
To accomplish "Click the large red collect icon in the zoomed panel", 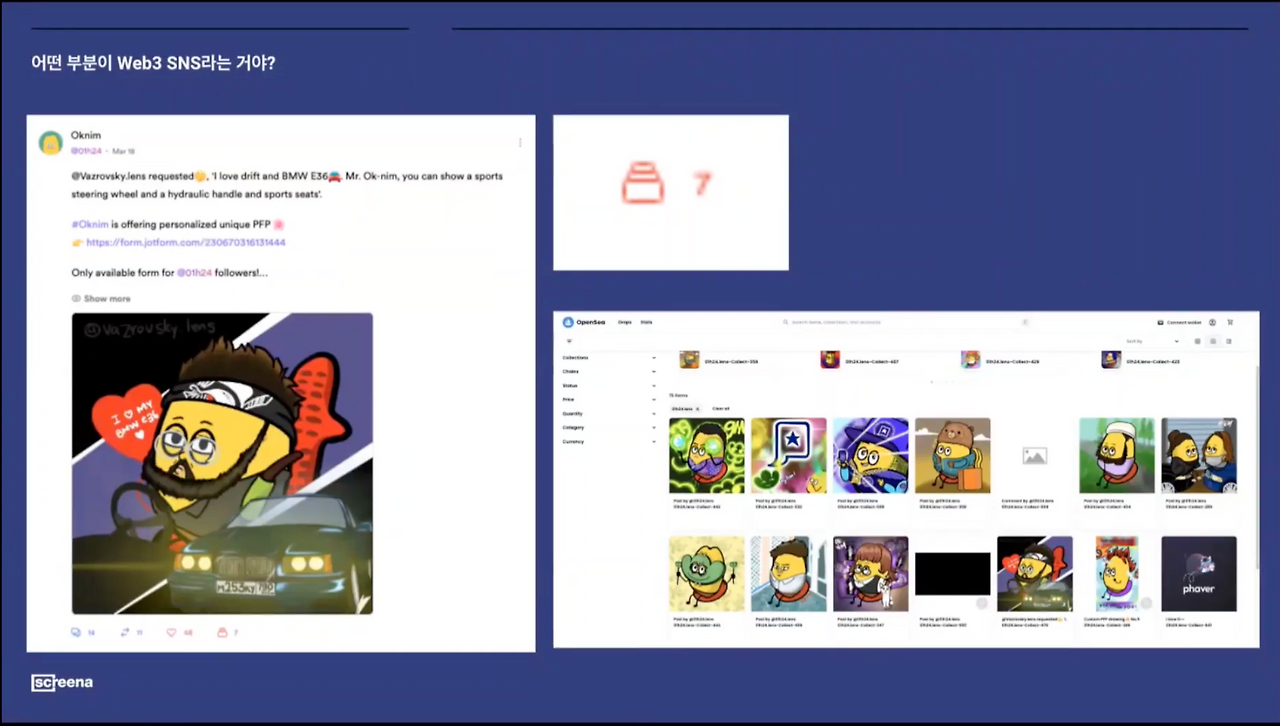I will (x=642, y=183).
